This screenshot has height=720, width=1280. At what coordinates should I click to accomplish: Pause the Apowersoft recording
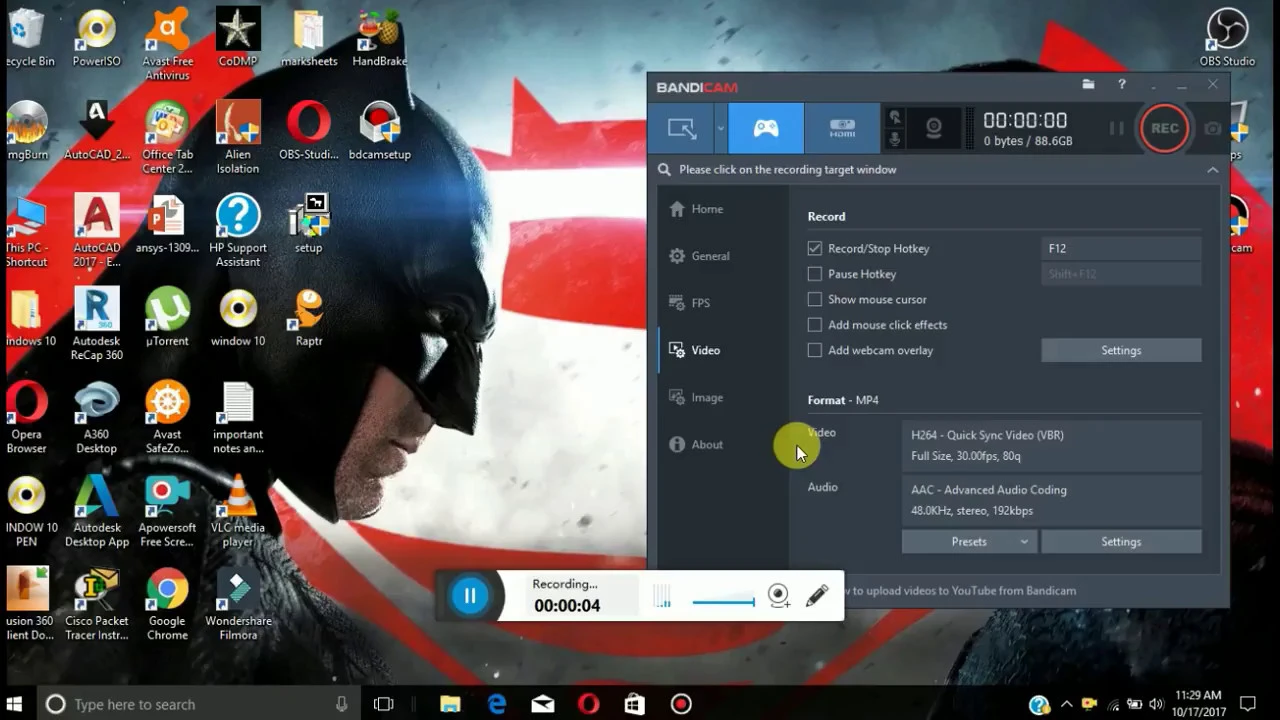469,596
